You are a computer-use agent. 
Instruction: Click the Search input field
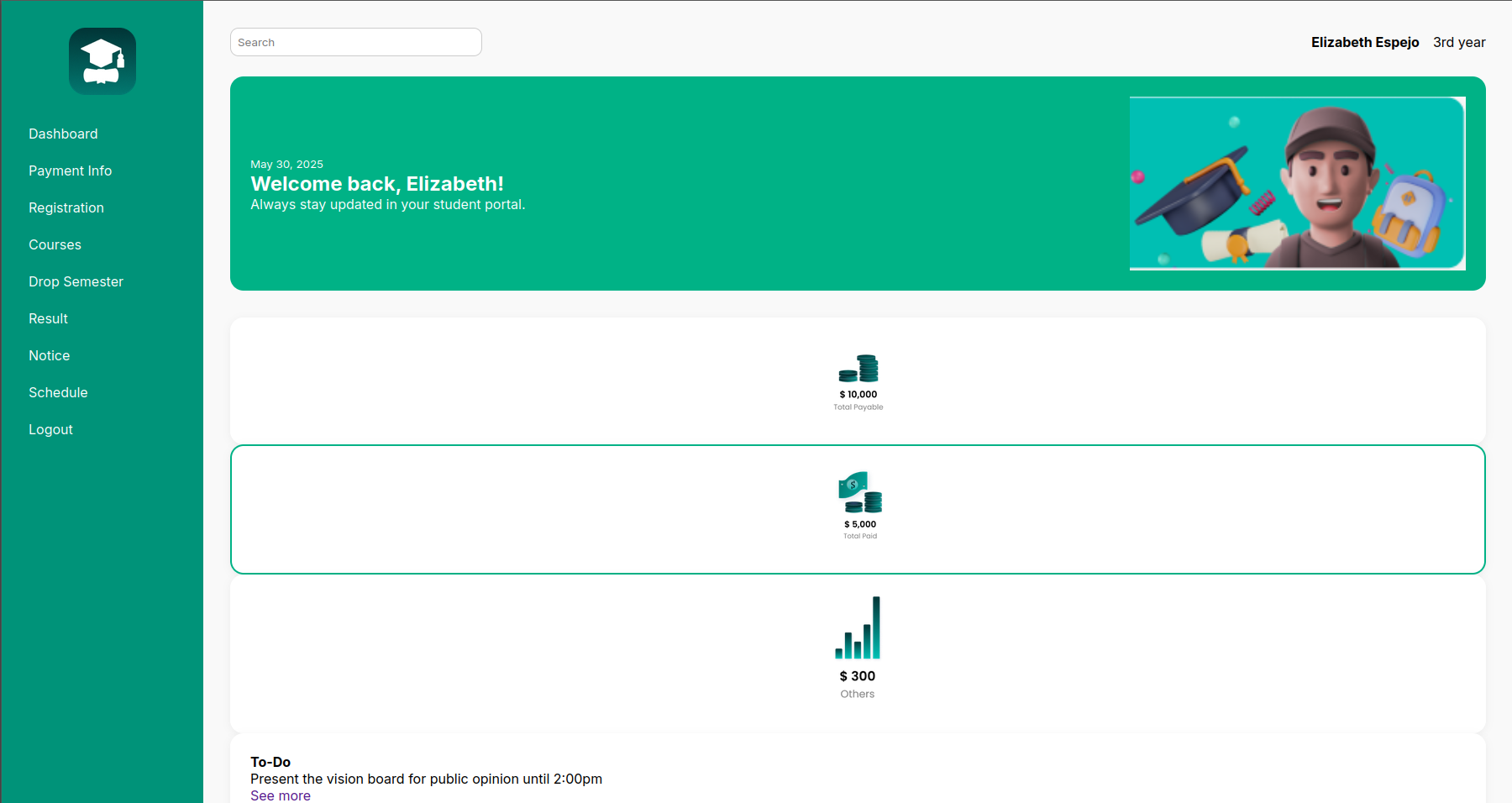pos(355,42)
